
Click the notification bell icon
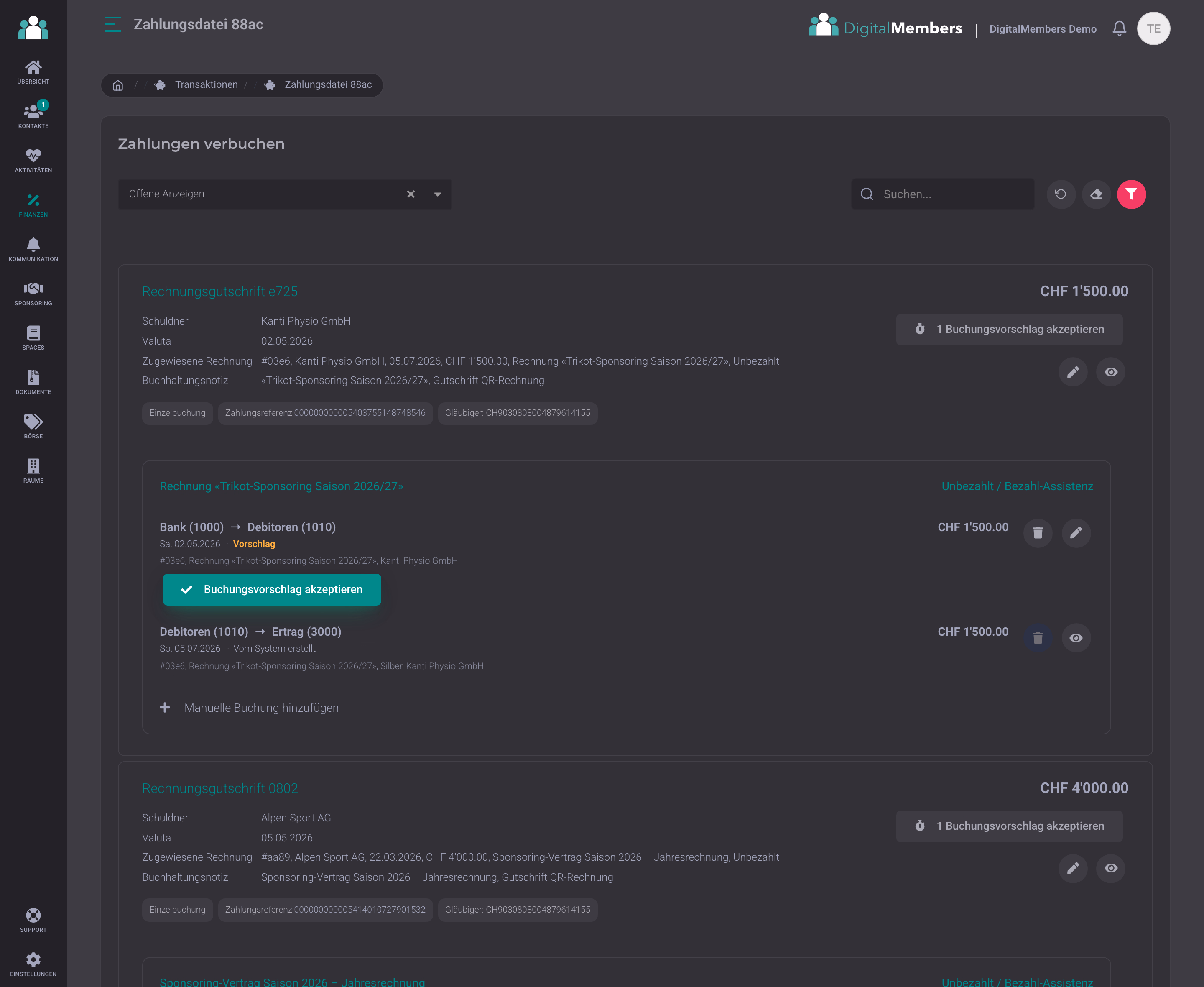coord(1119,28)
